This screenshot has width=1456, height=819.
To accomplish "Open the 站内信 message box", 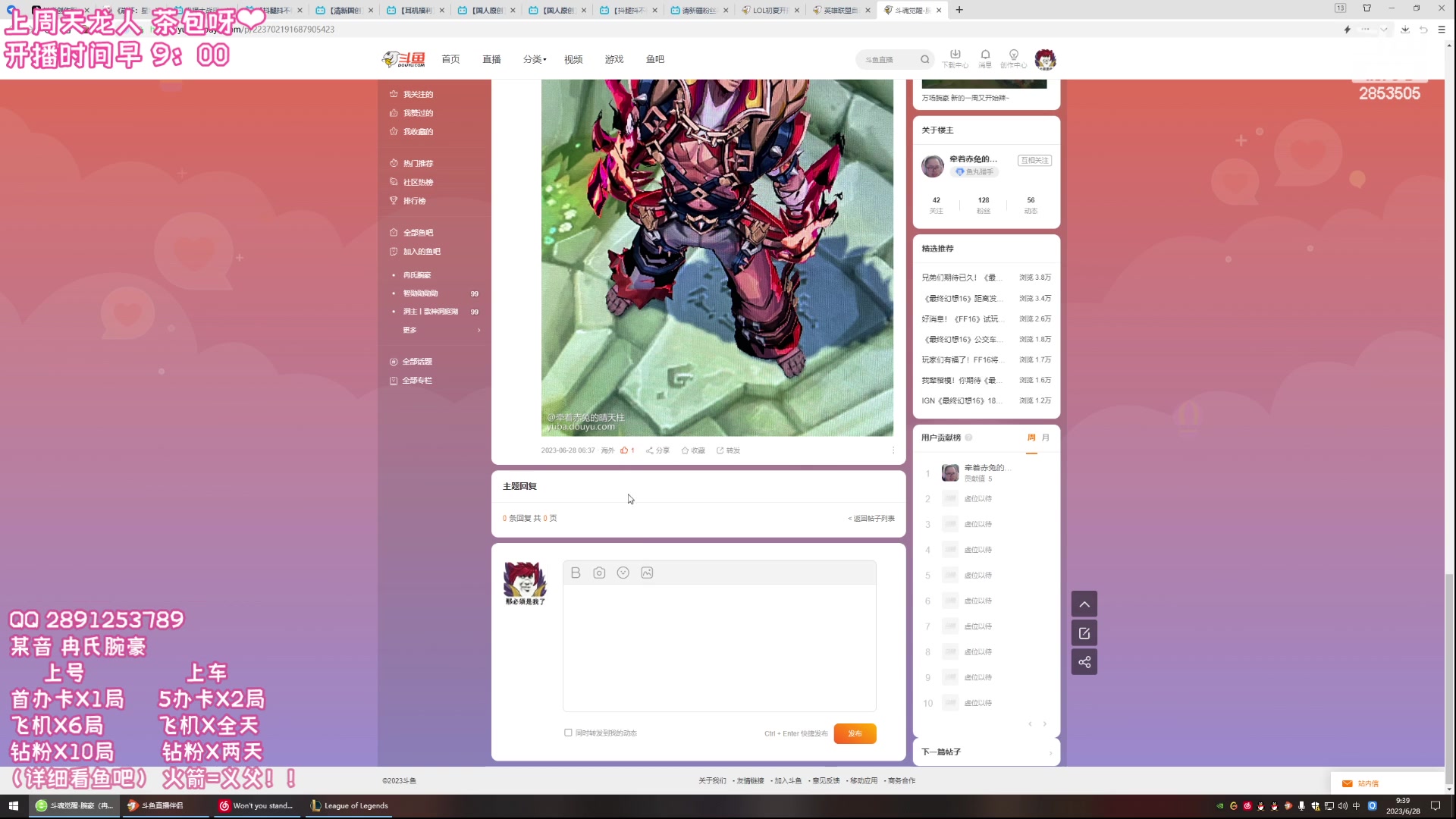I will (x=1387, y=783).
